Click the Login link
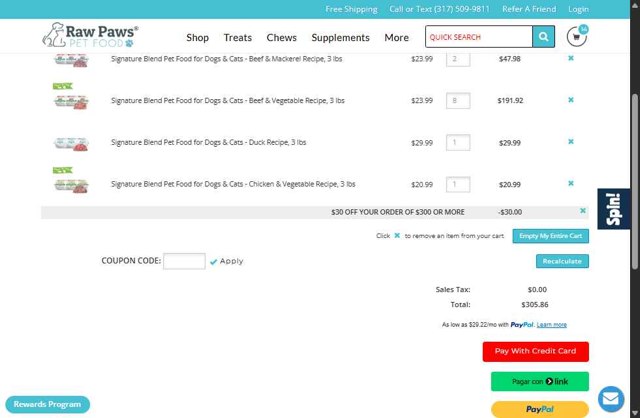Viewport: 640px width, 418px height. pos(578,9)
